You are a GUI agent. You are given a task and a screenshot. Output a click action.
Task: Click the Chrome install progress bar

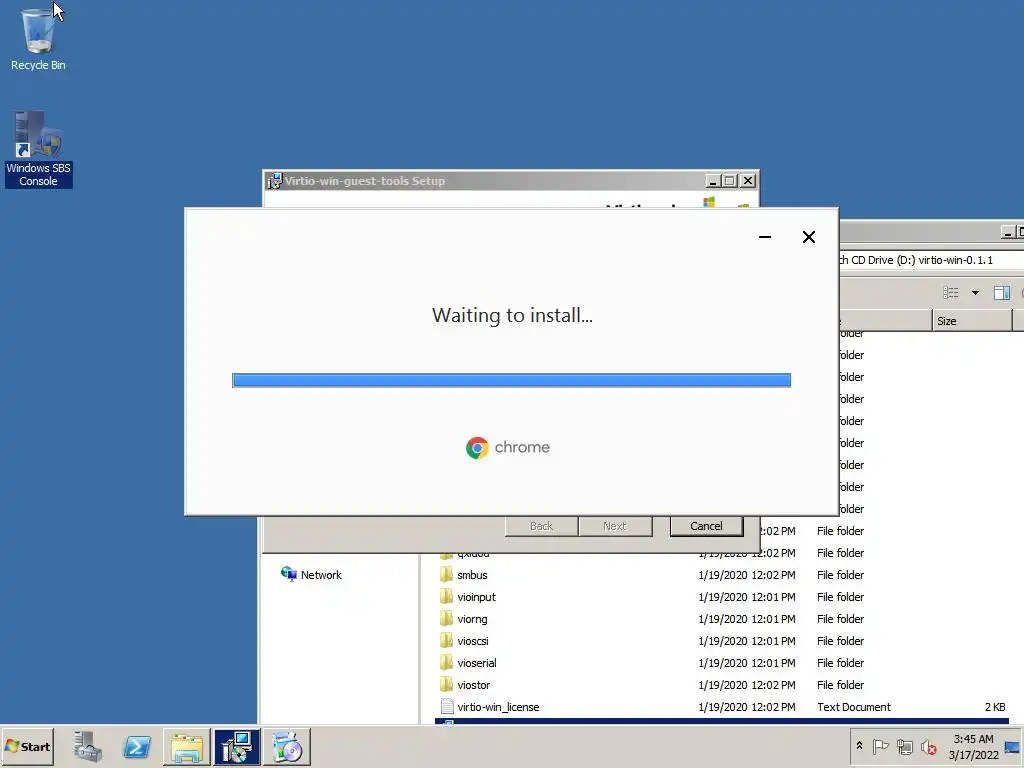(x=511, y=380)
